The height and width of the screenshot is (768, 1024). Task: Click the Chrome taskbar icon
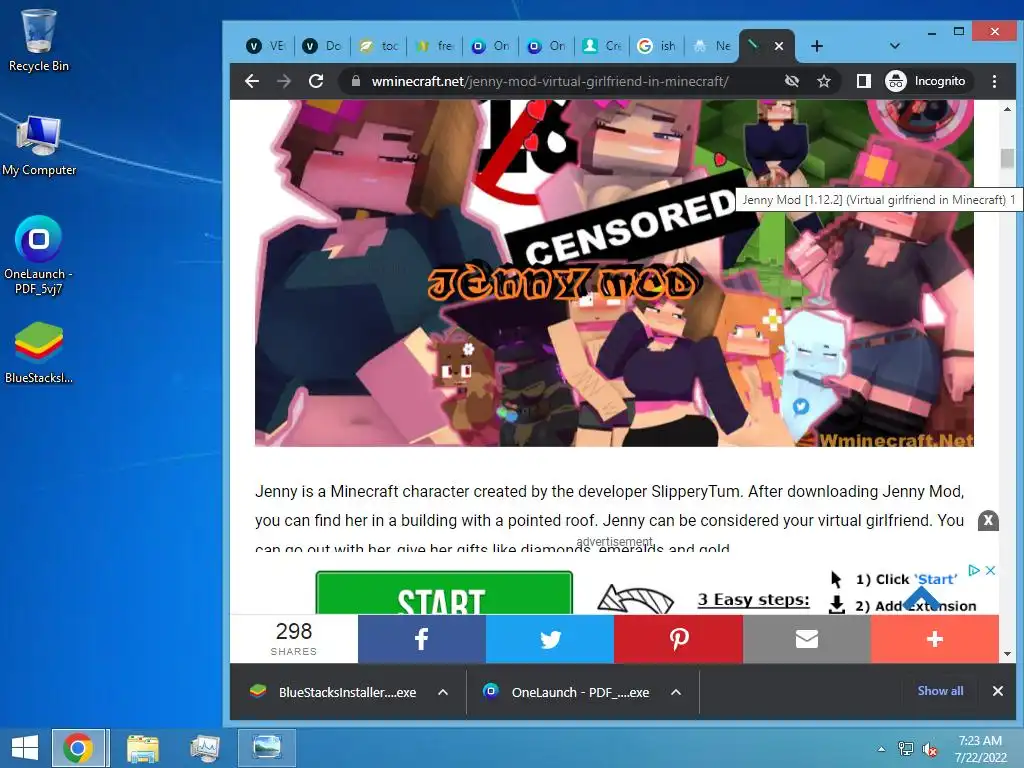[x=78, y=748]
